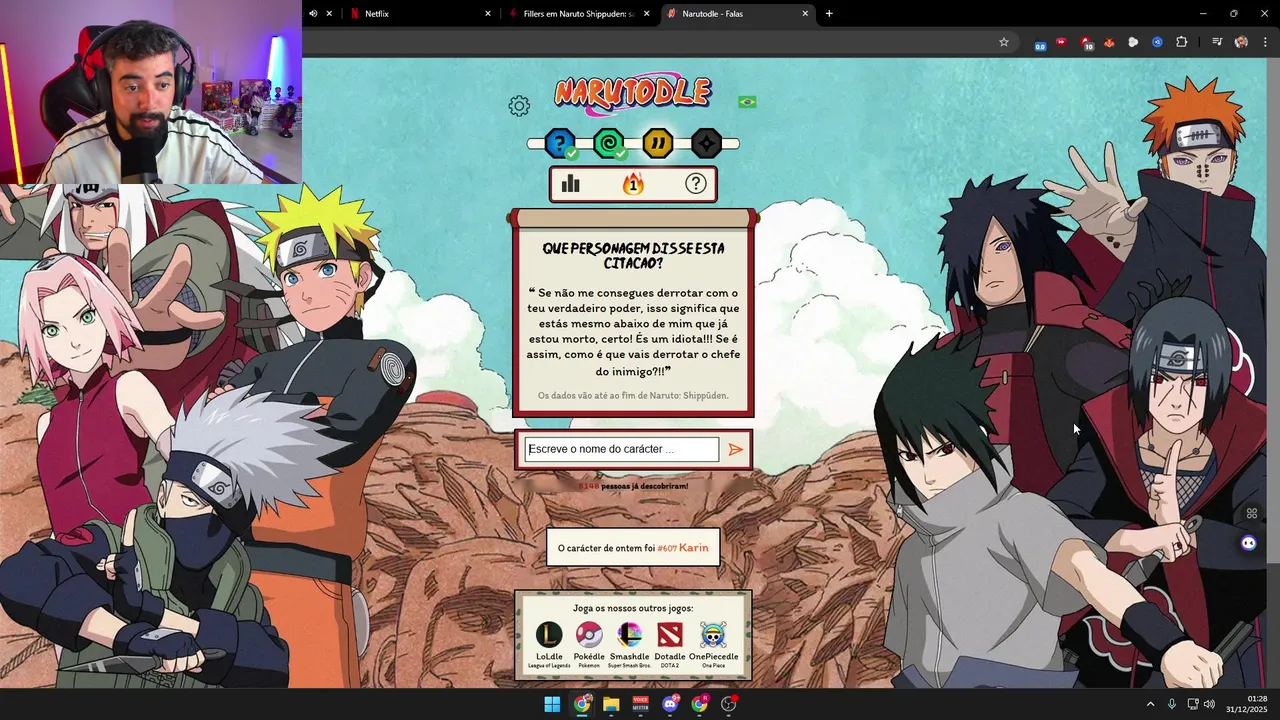Image resolution: width=1280 pixels, height=720 pixels.
Task: Change language via Brazil flag
Action: 747,102
